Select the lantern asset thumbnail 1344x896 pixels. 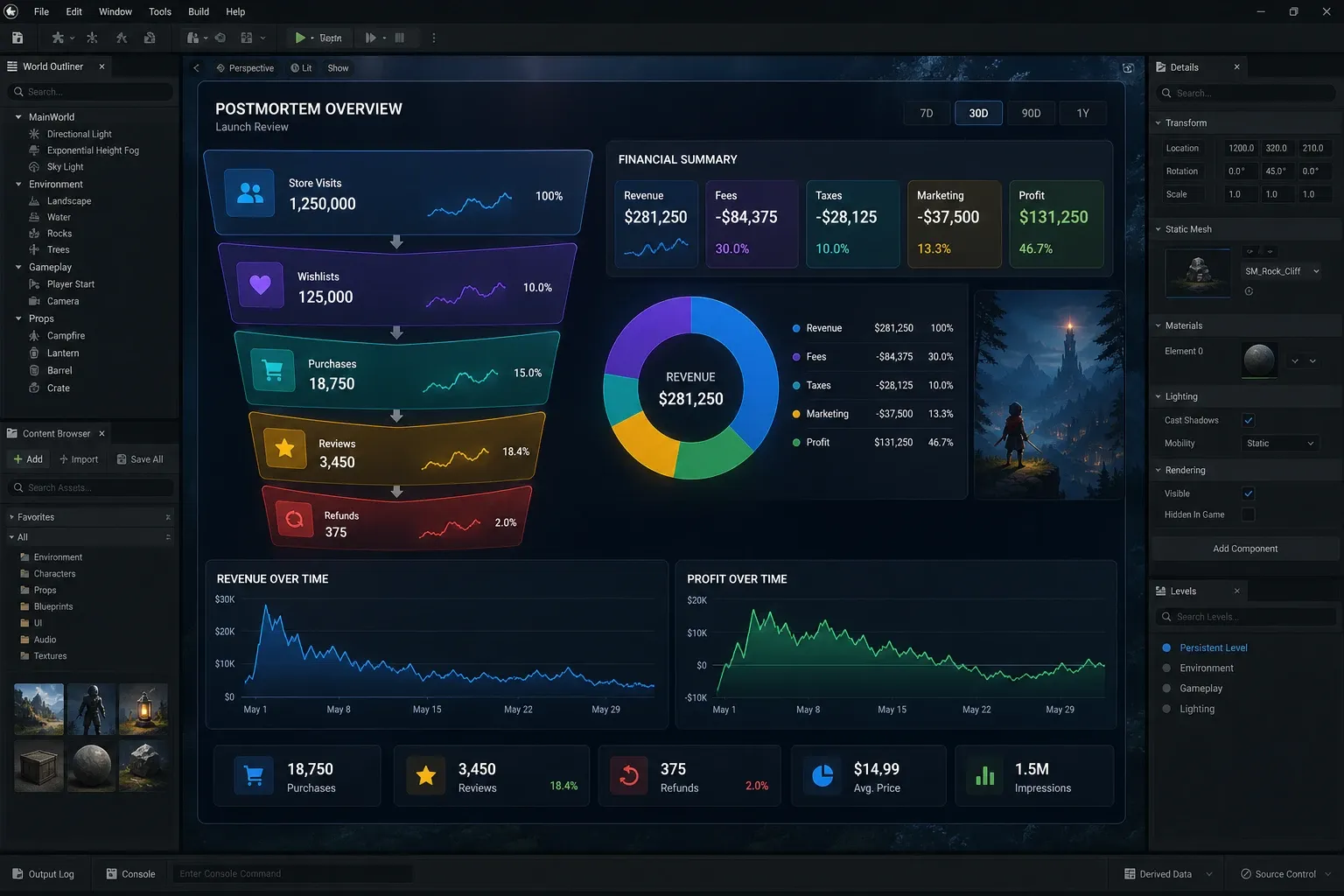point(143,709)
